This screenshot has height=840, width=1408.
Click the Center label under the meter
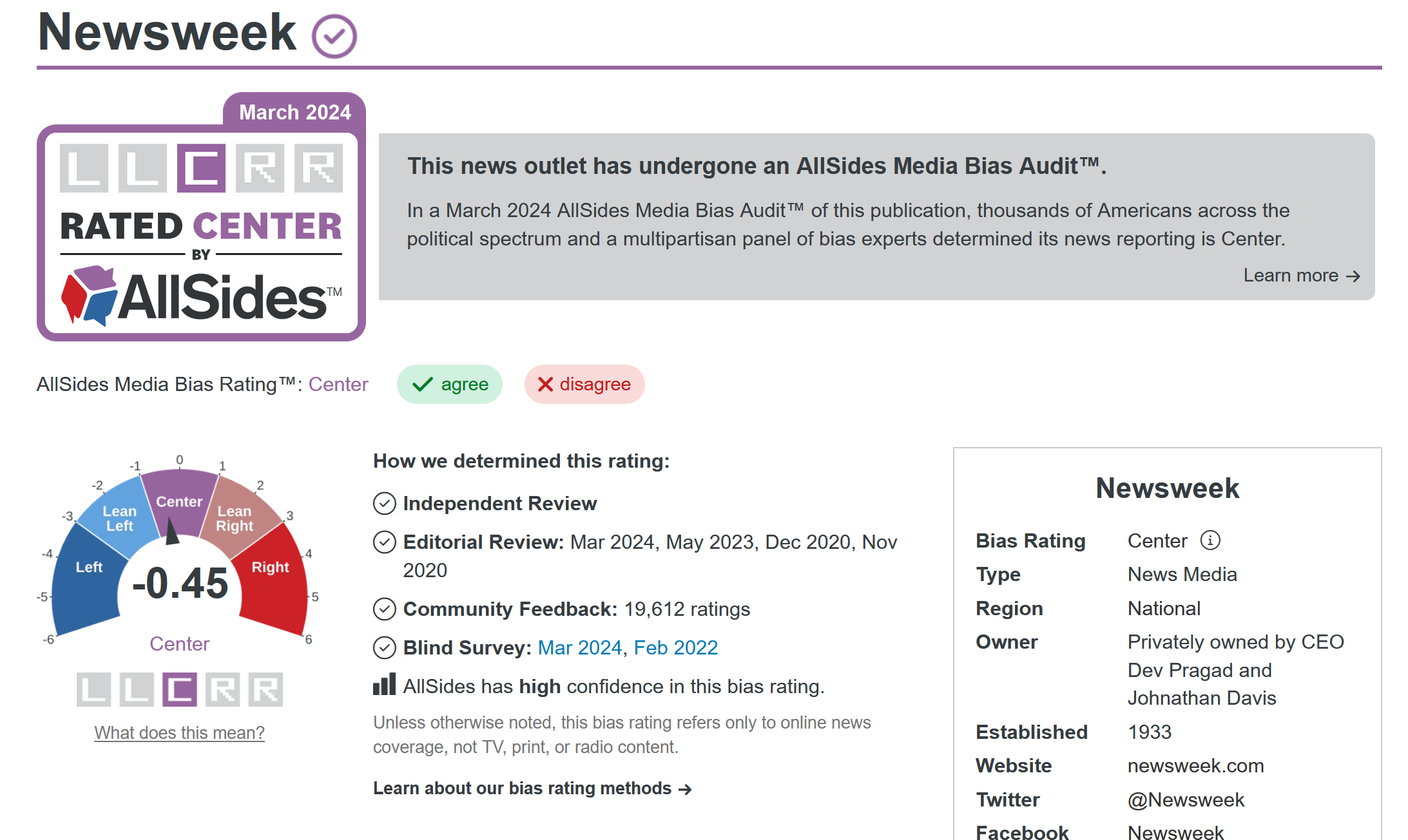tap(180, 644)
